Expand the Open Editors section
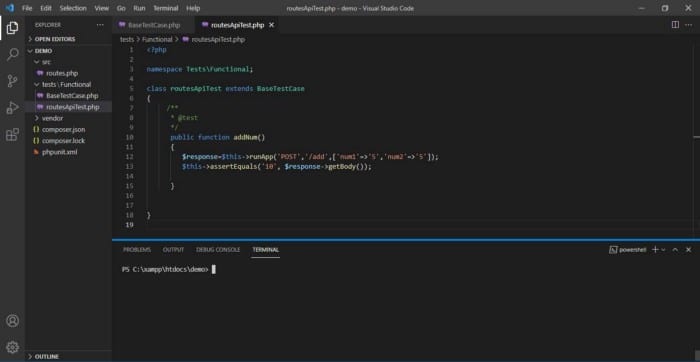 (68, 39)
